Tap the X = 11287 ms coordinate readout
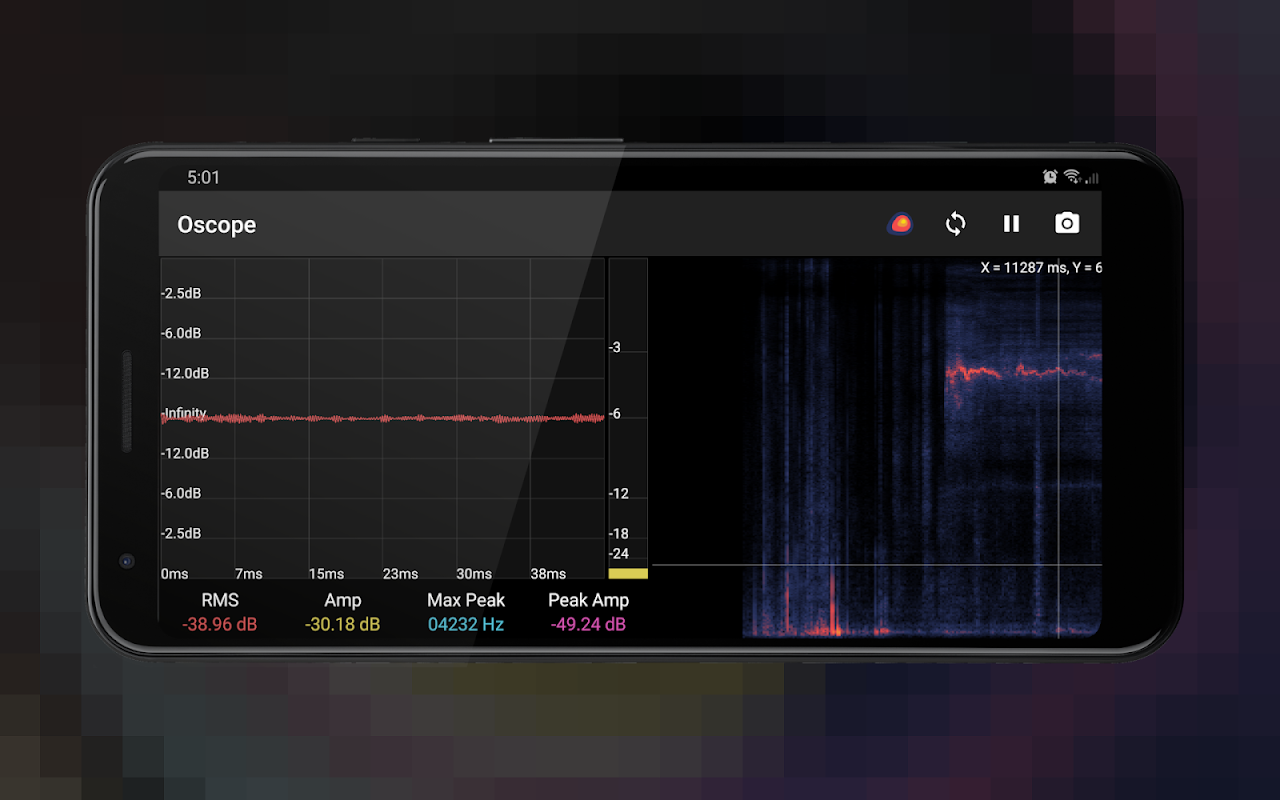The height and width of the screenshot is (800, 1280). coord(1041,268)
